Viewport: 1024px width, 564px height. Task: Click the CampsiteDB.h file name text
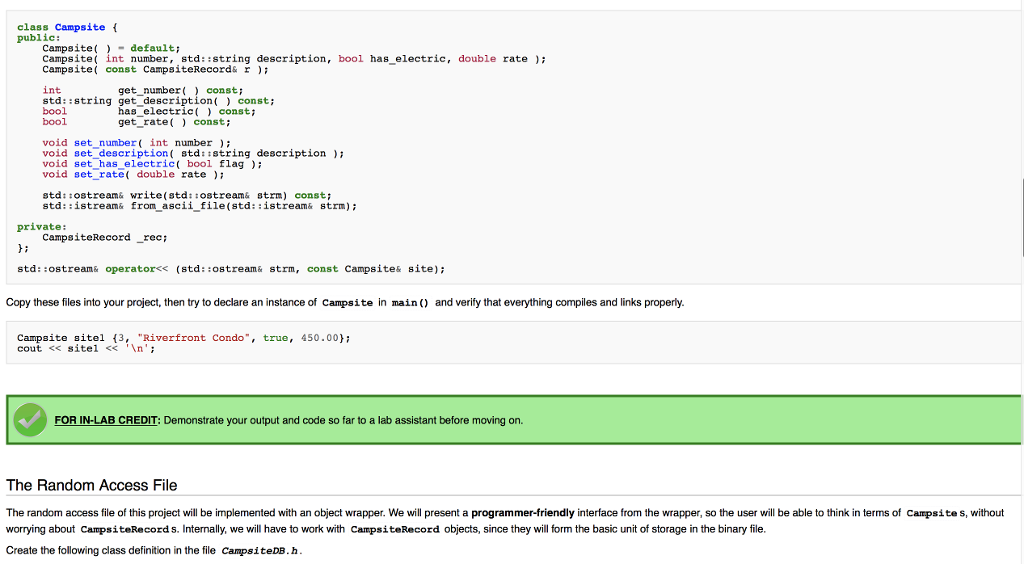[x=260, y=551]
